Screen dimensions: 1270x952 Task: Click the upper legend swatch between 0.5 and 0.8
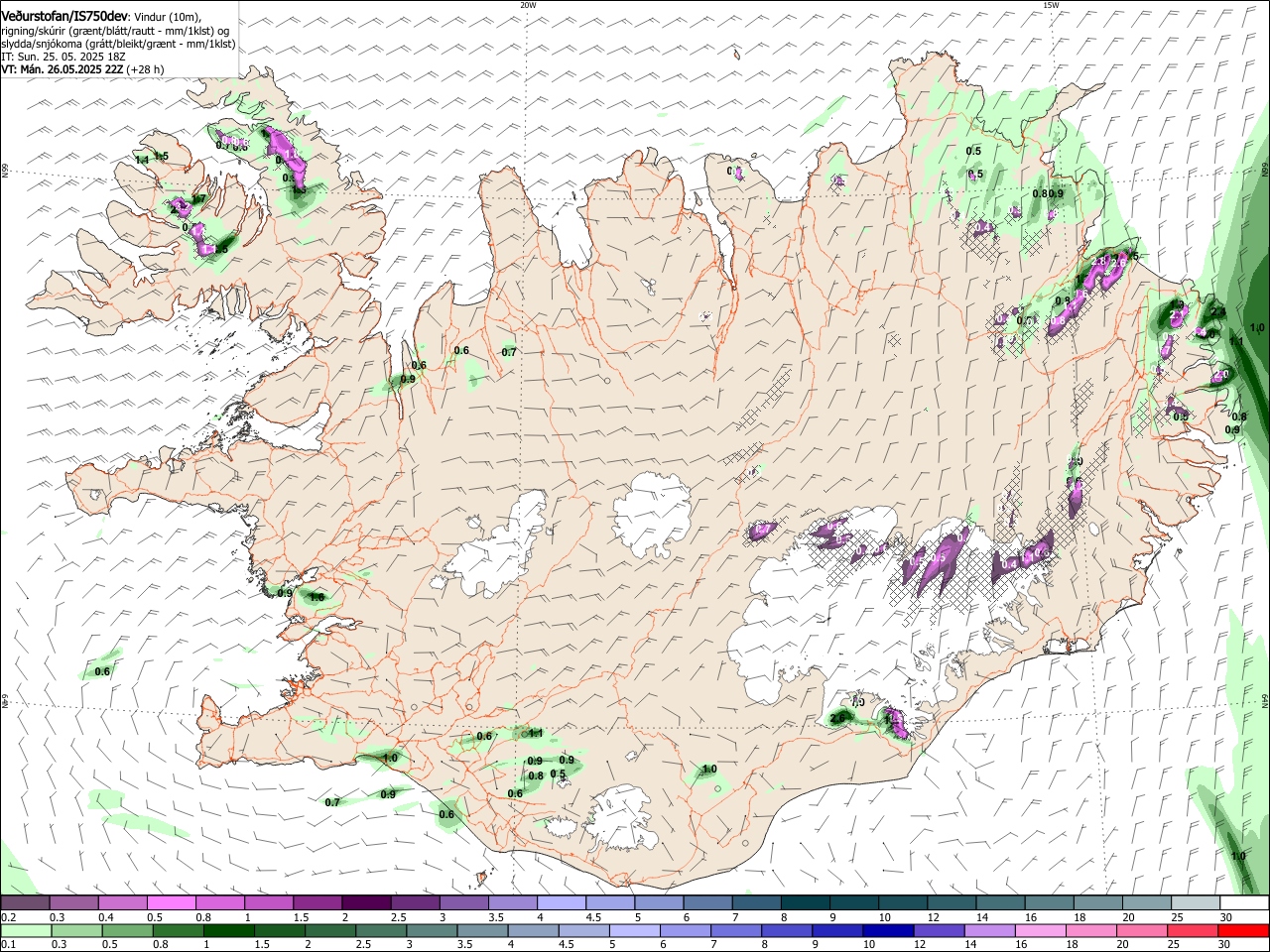tap(171, 902)
